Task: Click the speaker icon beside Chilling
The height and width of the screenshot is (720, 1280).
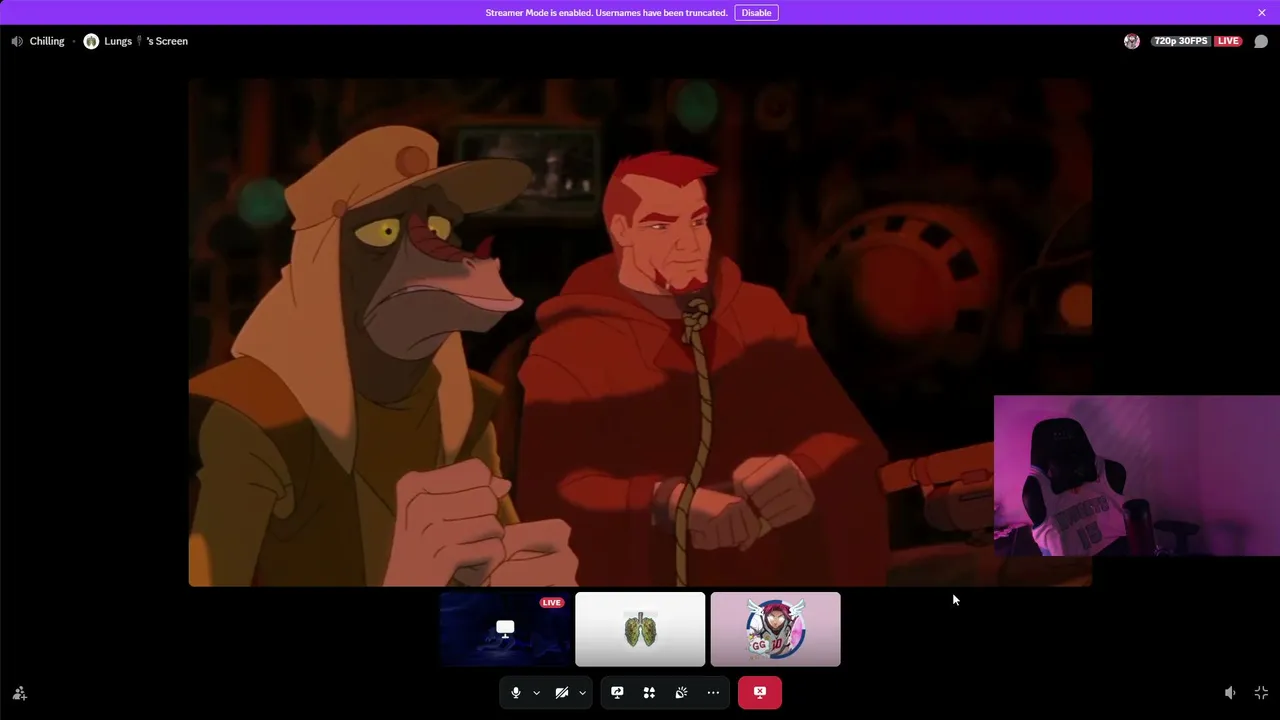Action: click(x=17, y=41)
